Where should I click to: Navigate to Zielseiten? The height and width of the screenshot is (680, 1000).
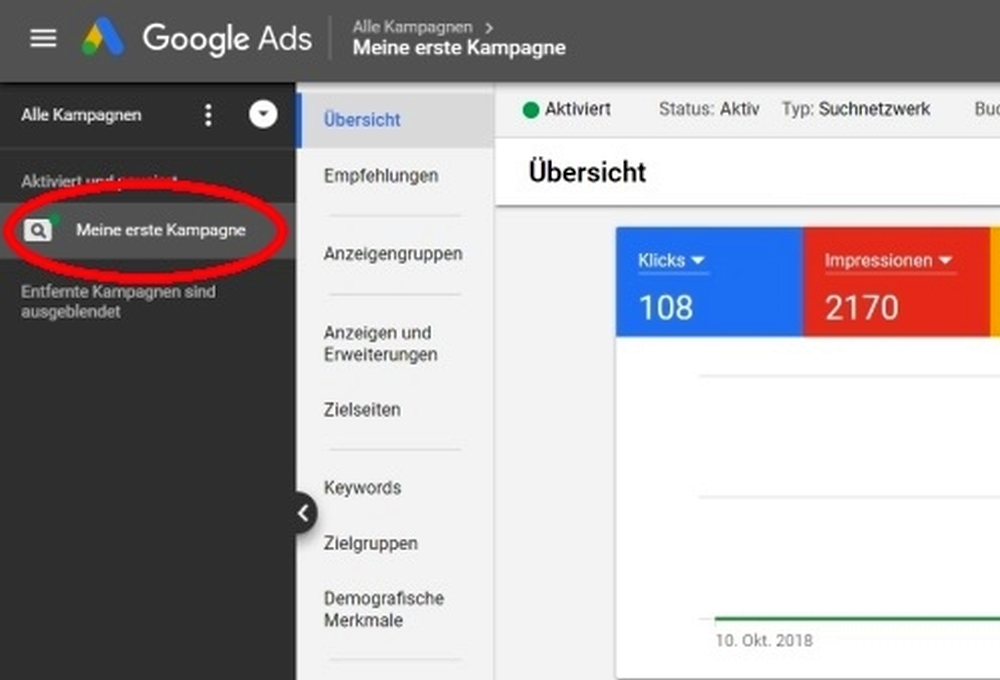coord(362,410)
